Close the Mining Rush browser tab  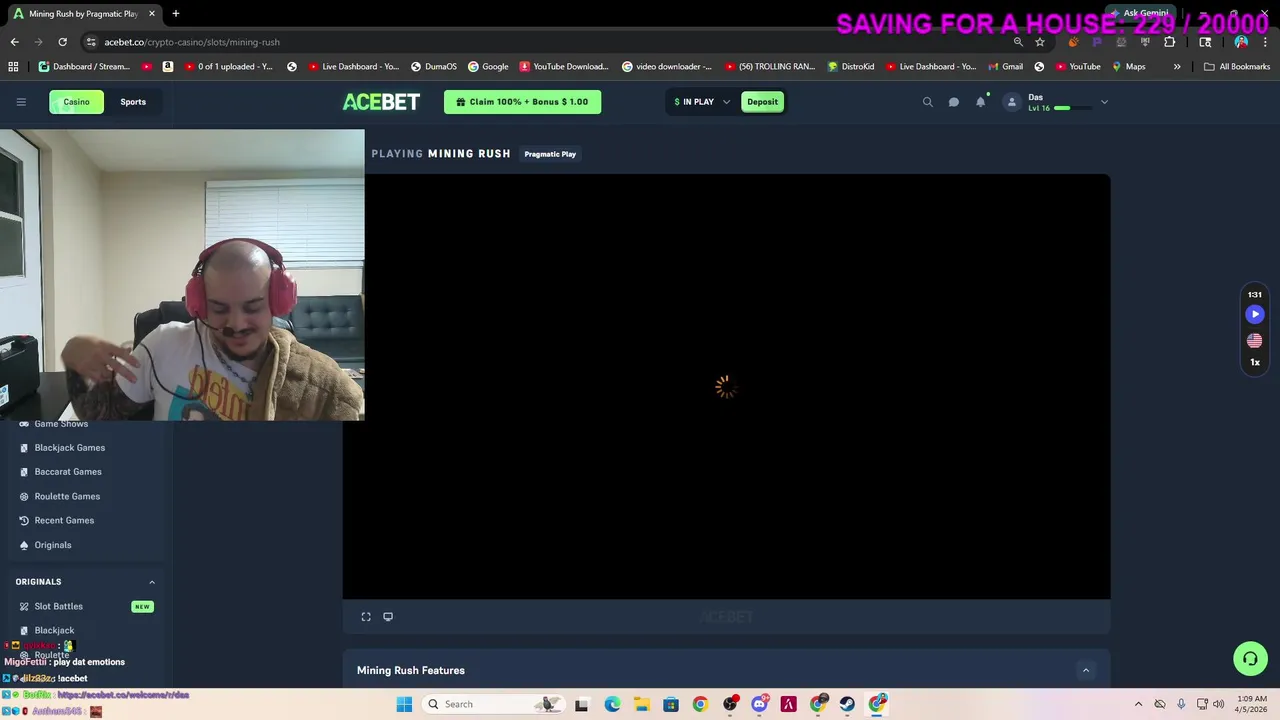[x=152, y=14]
